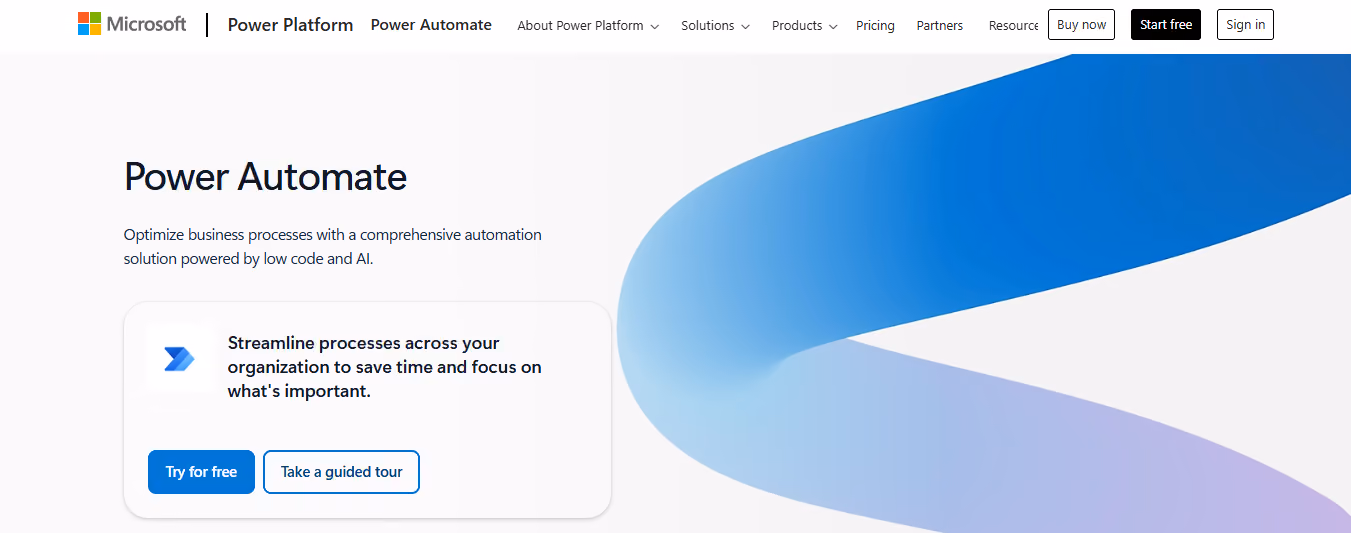Expand the About Power Platform menu

click(x=588, y=26)
